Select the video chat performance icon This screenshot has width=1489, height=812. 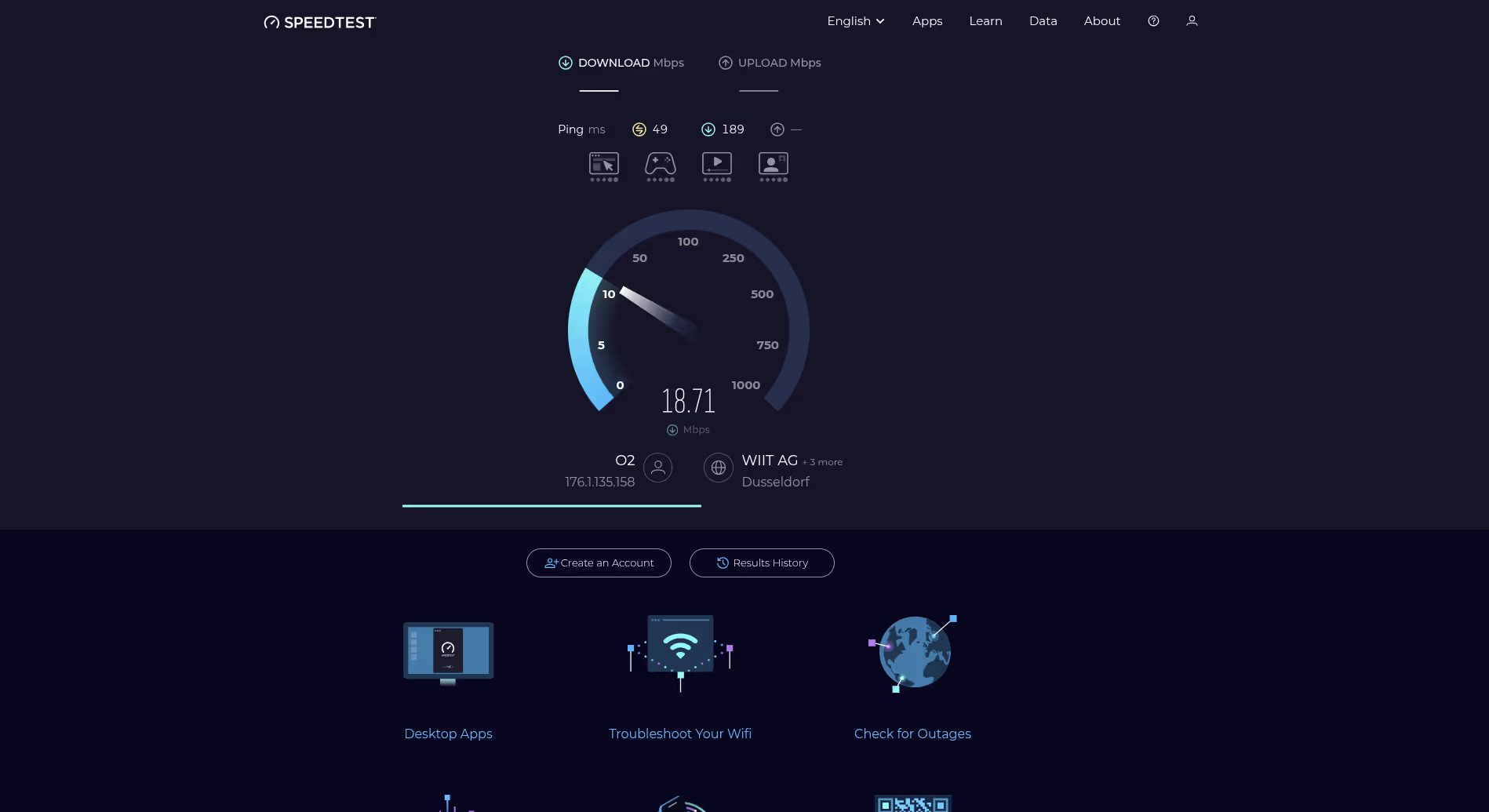click(x=773, y=165)
